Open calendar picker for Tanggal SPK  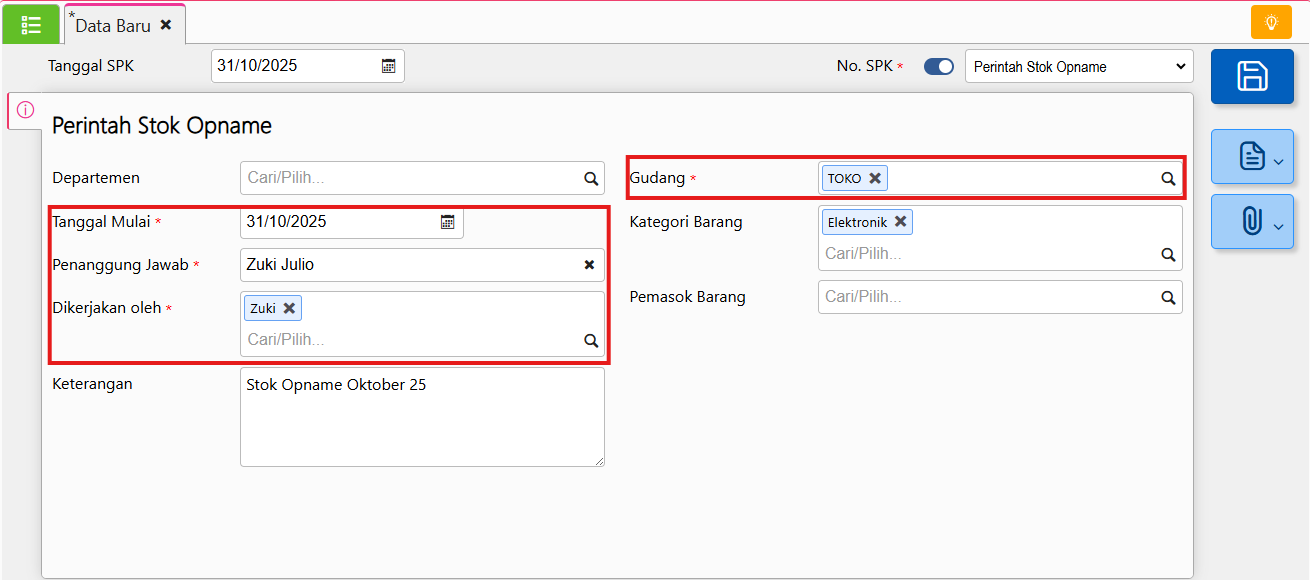pyautogui.click(x=388, y=66)
